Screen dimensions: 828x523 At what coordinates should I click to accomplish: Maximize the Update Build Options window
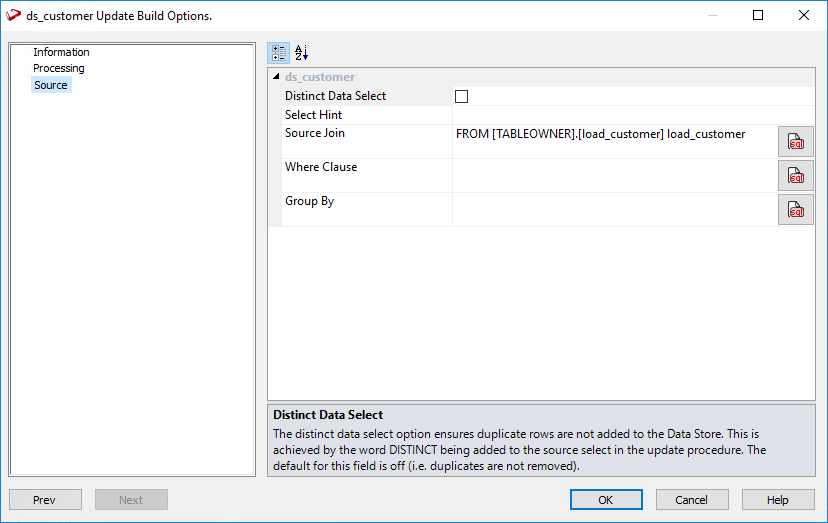tap(758, 15)
